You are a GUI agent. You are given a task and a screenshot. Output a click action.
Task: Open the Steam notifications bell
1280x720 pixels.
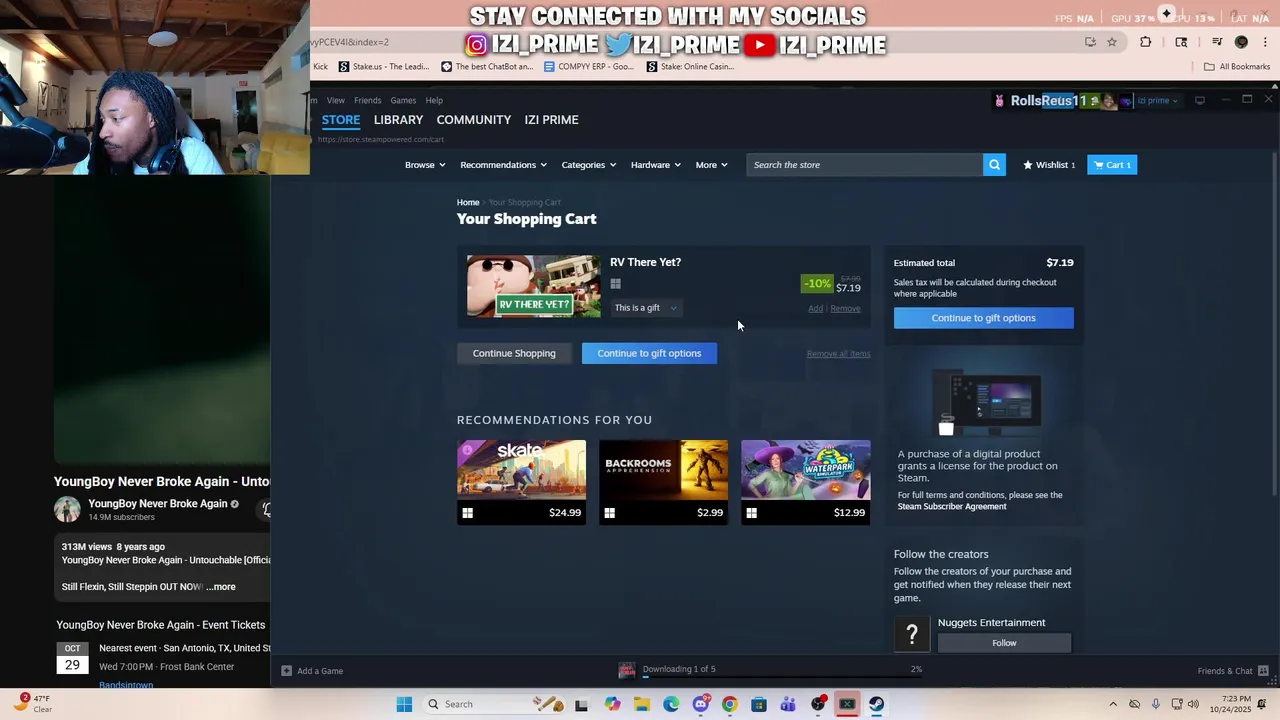coord(1095,100)
